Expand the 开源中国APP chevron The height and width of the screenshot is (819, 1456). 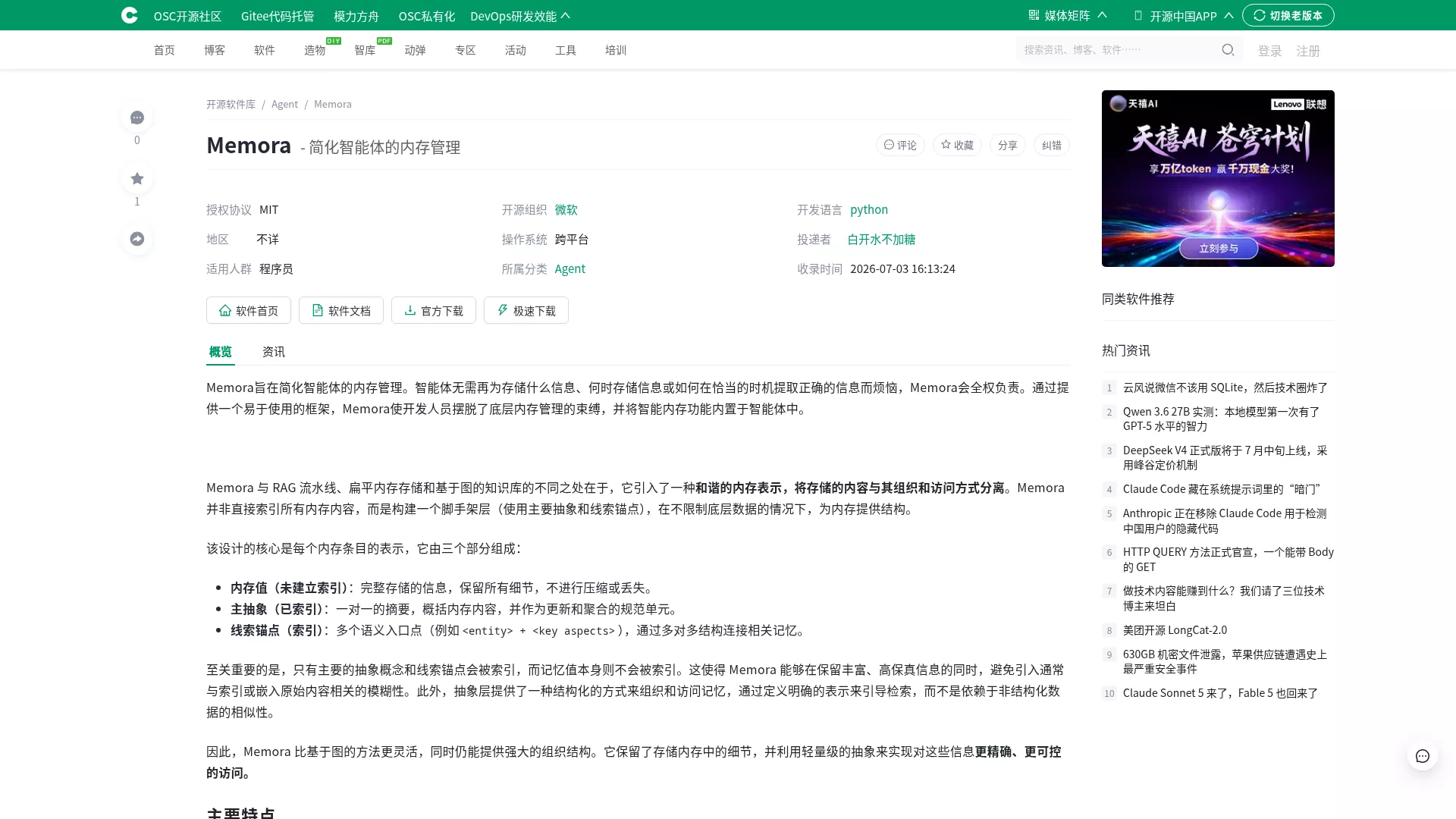[1229, 15]
